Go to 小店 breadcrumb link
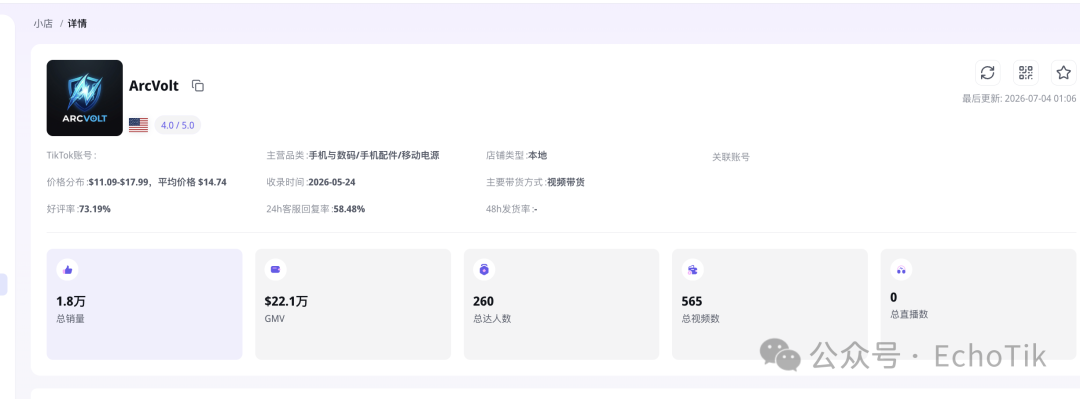This screenshot has width=1080, height=399. (43, 23)
